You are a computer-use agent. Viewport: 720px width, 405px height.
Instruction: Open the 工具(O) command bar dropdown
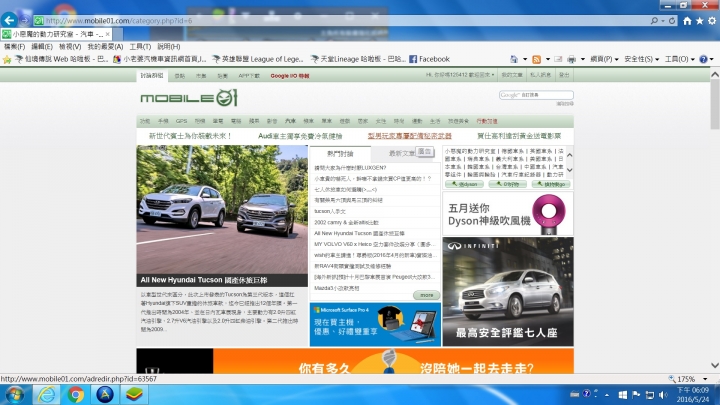[680, 59]
